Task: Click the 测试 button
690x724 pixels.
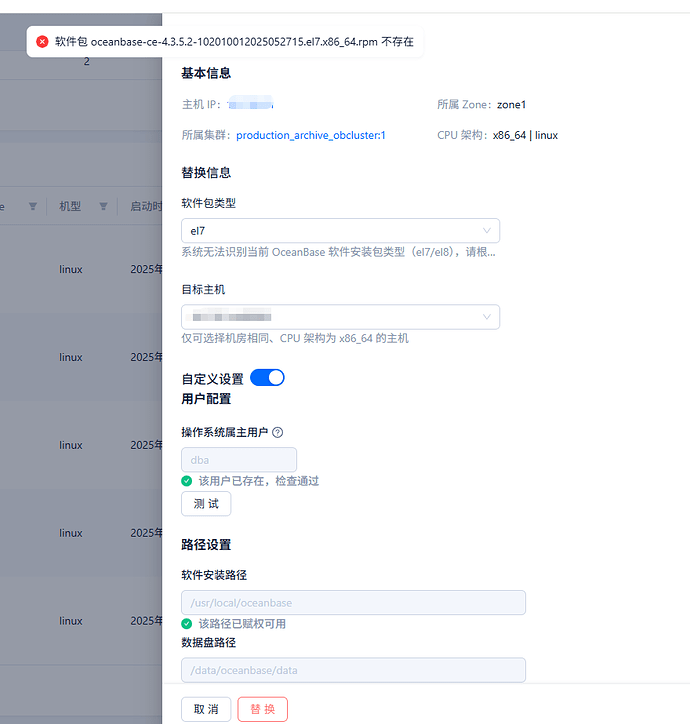Action: pos(206,504)
